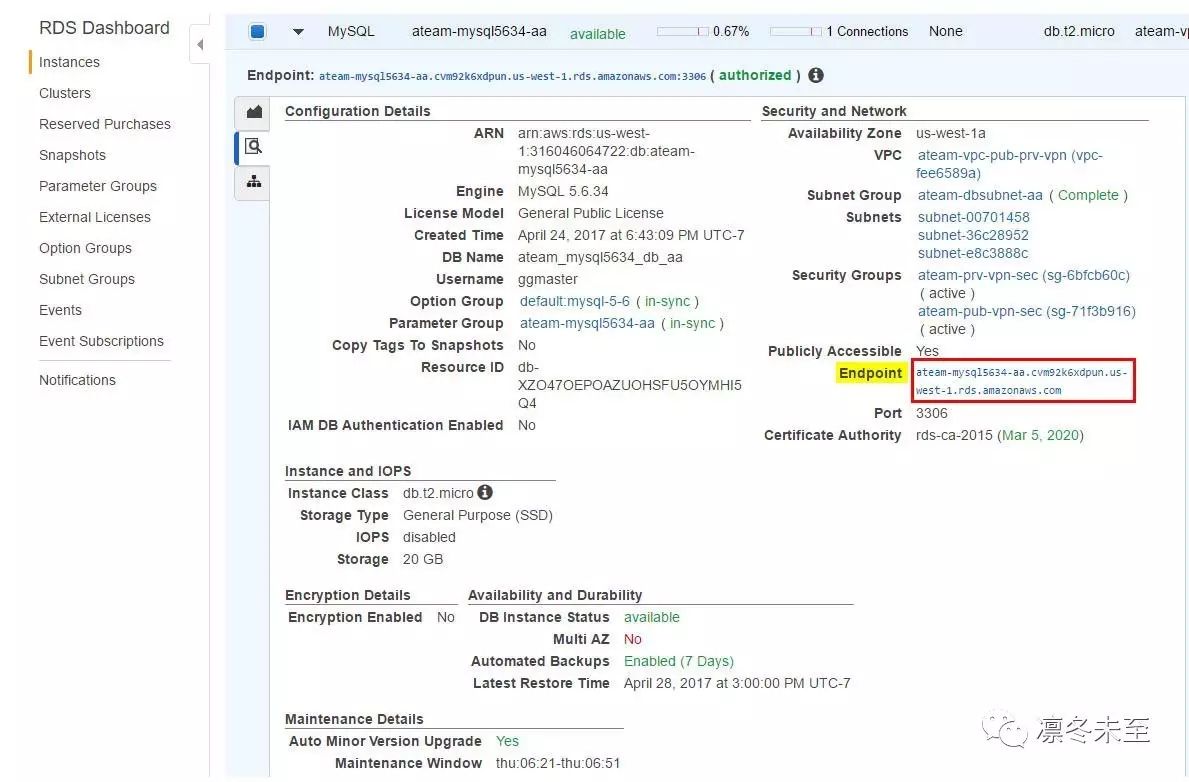Open VPC ateam-vpc-pub-prv-vpn link
1189x782 pixels.
(1009, 164)
